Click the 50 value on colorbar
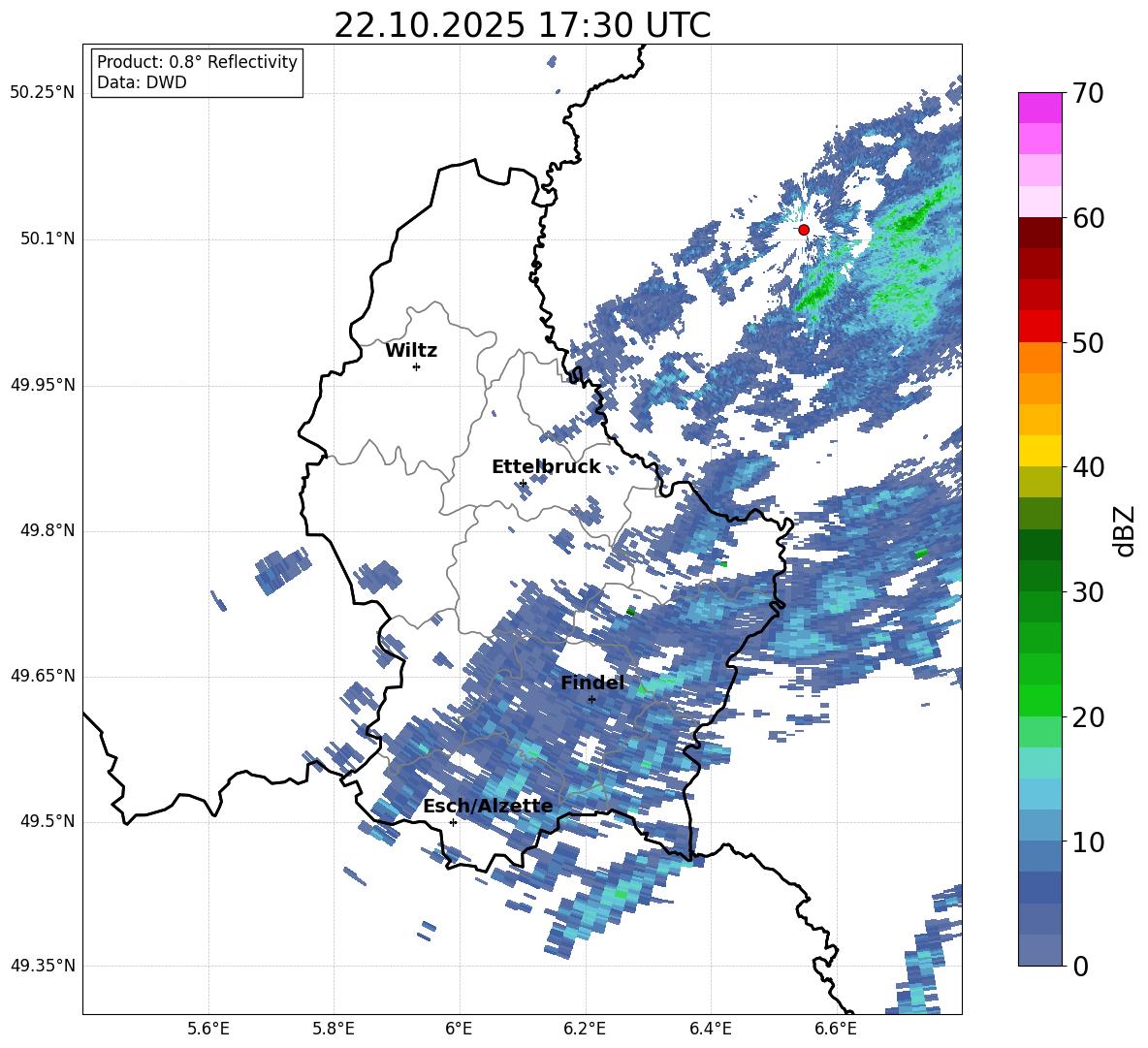Image resolution: width=1148 pixels, height=1048 pixels. click(1088, 342)
